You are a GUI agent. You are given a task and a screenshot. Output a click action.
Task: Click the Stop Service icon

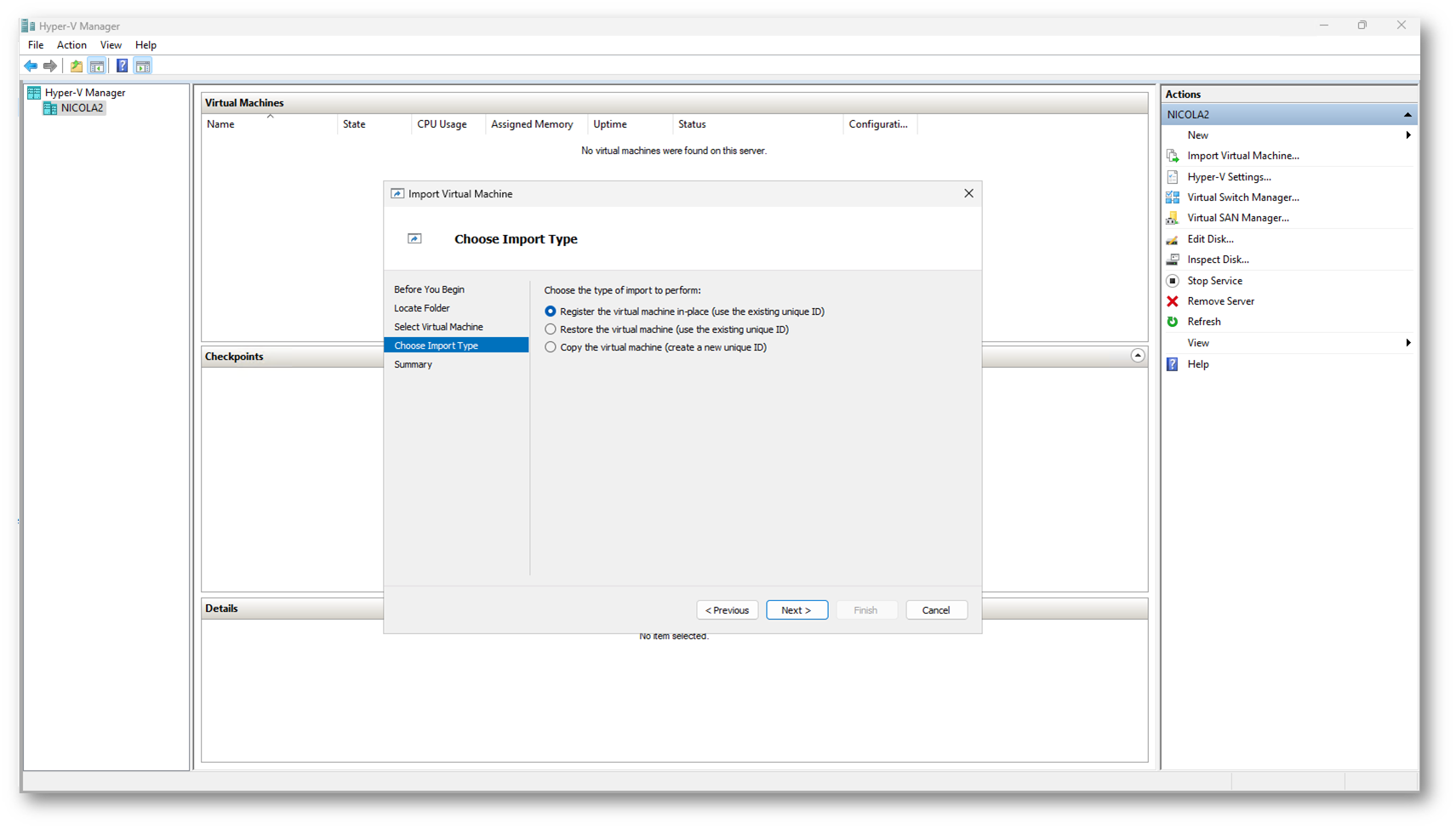point(1173,281)
